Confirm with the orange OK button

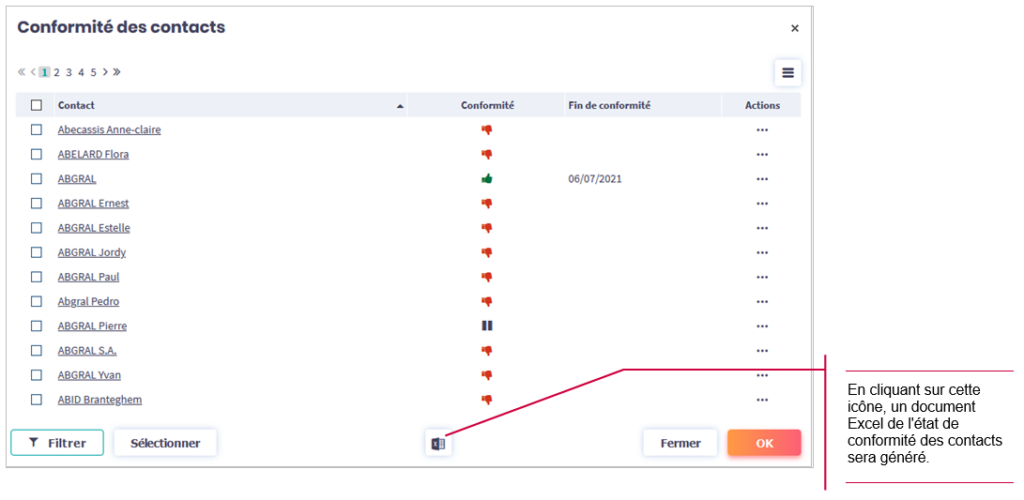pos(764,443)
